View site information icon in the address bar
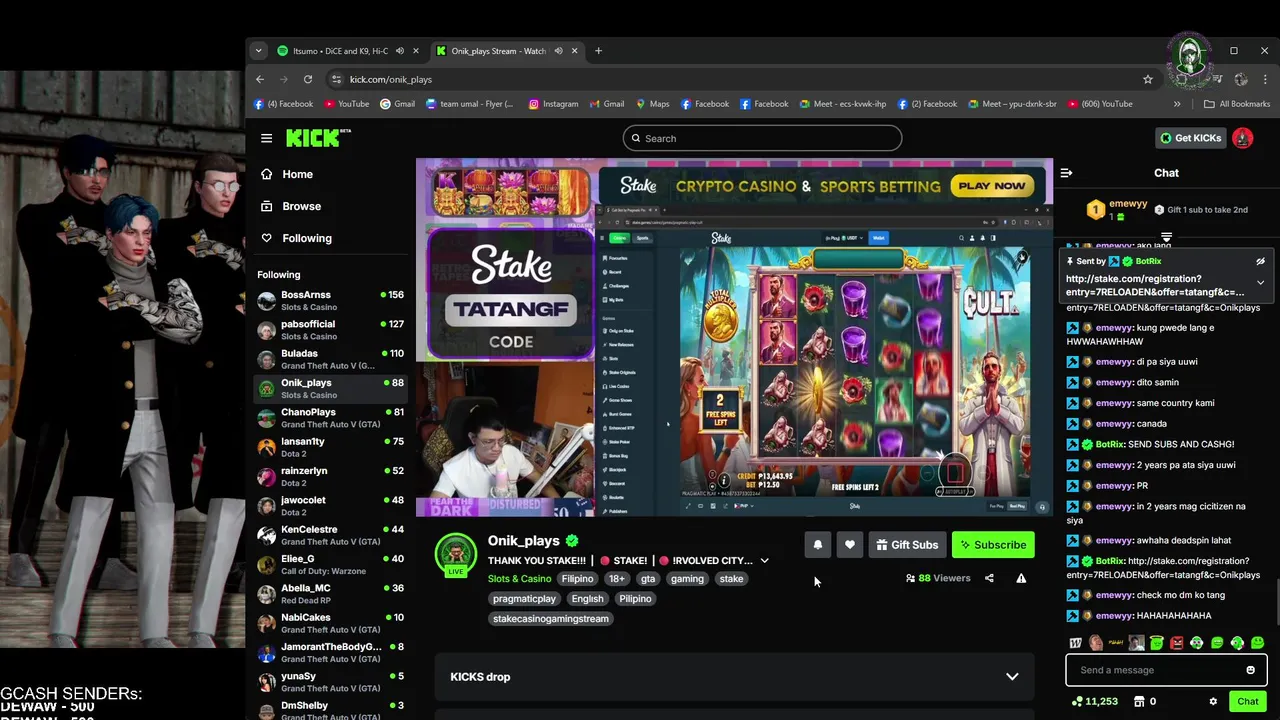The height and width of the screenshot is (720, 1280). point(336,79)
